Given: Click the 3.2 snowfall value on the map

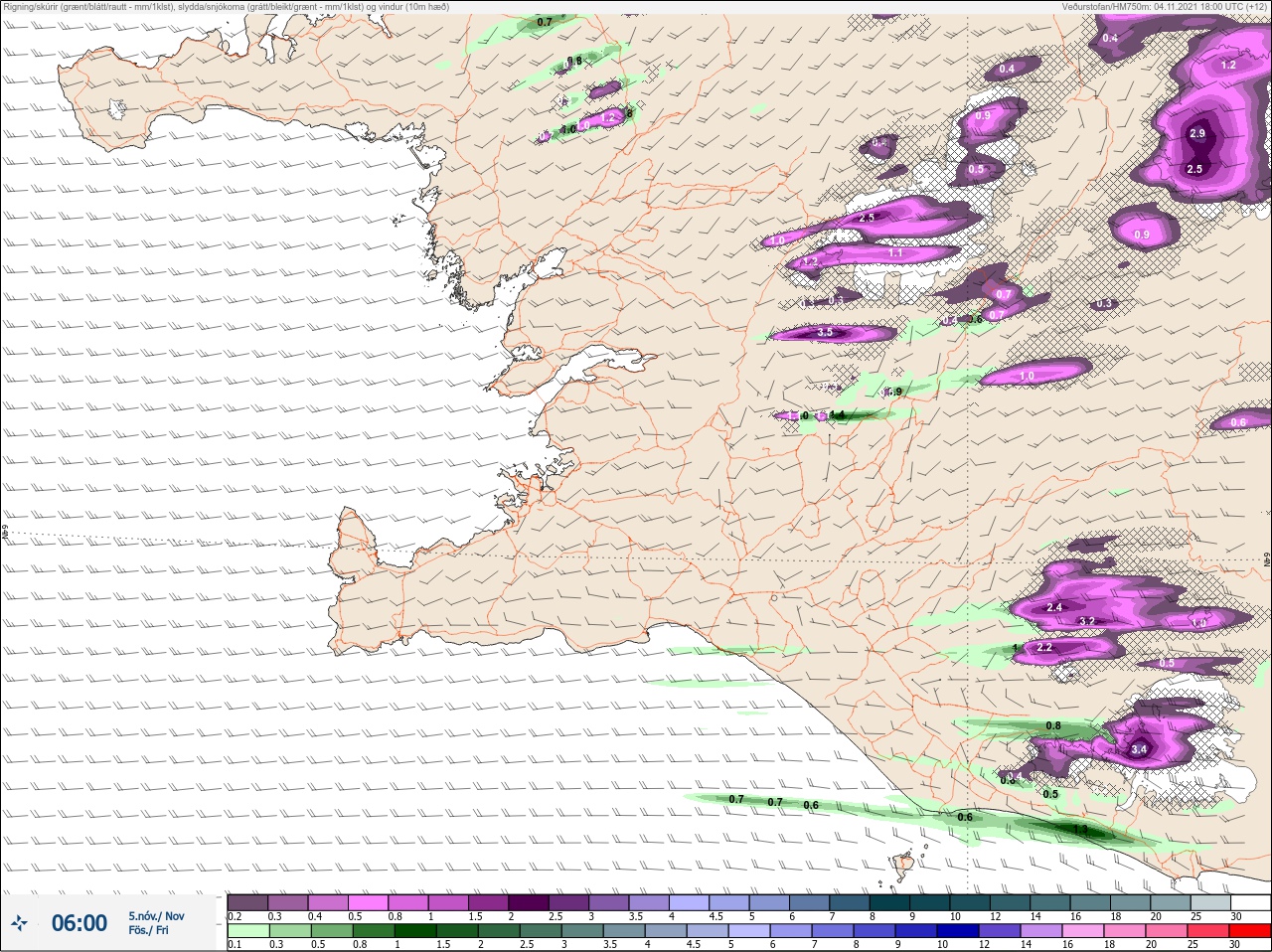Looking at the screenshot, I should pos(1087,621).
